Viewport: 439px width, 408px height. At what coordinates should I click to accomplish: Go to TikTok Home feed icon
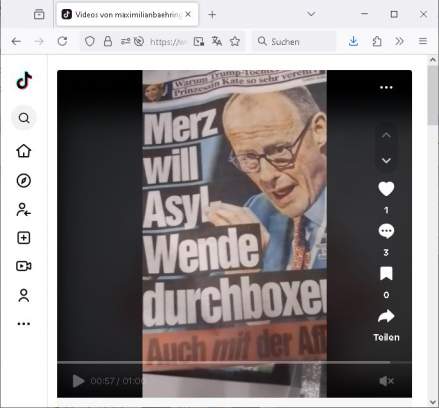click(x=24, y=151)
